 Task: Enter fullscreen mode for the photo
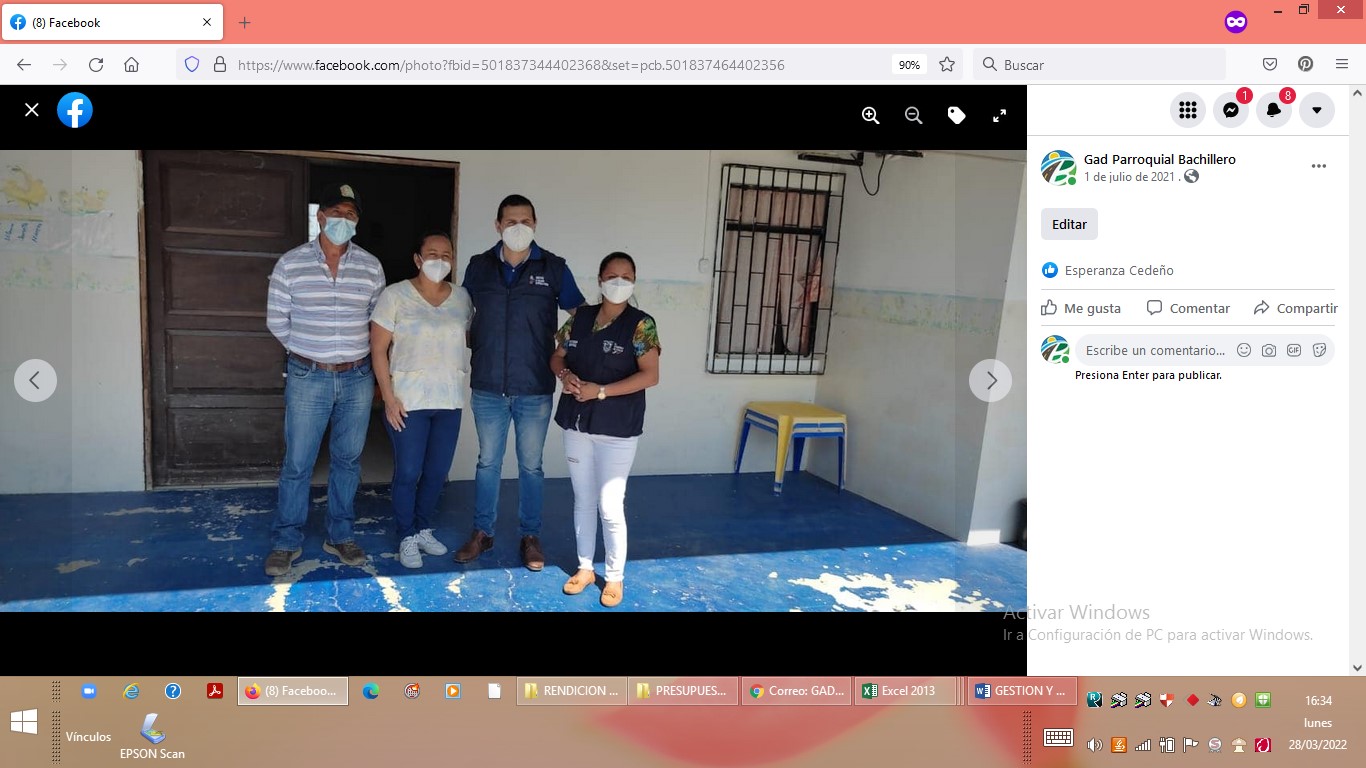pos(999,116)
